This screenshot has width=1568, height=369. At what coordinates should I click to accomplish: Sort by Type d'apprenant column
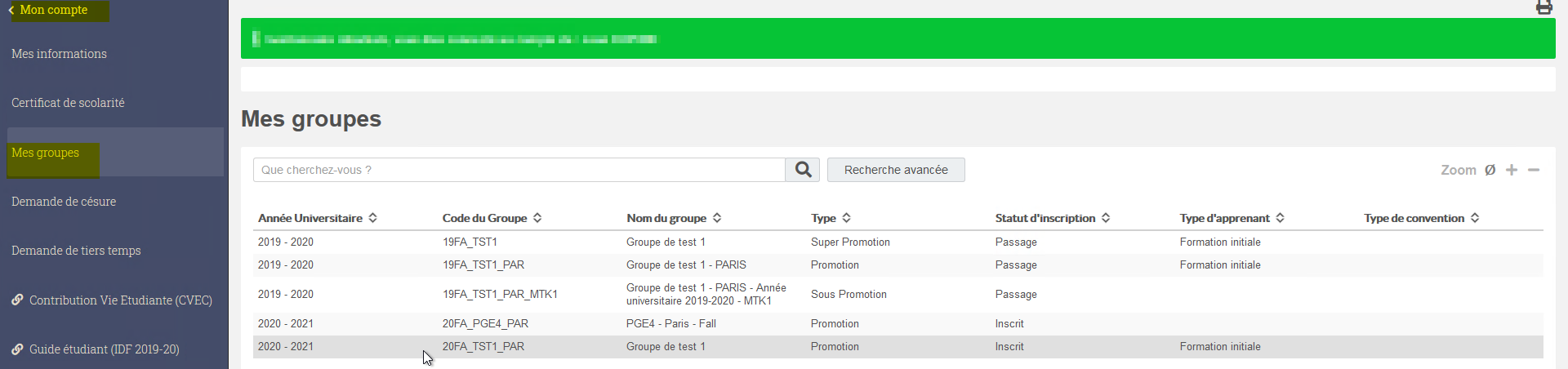1280,218
